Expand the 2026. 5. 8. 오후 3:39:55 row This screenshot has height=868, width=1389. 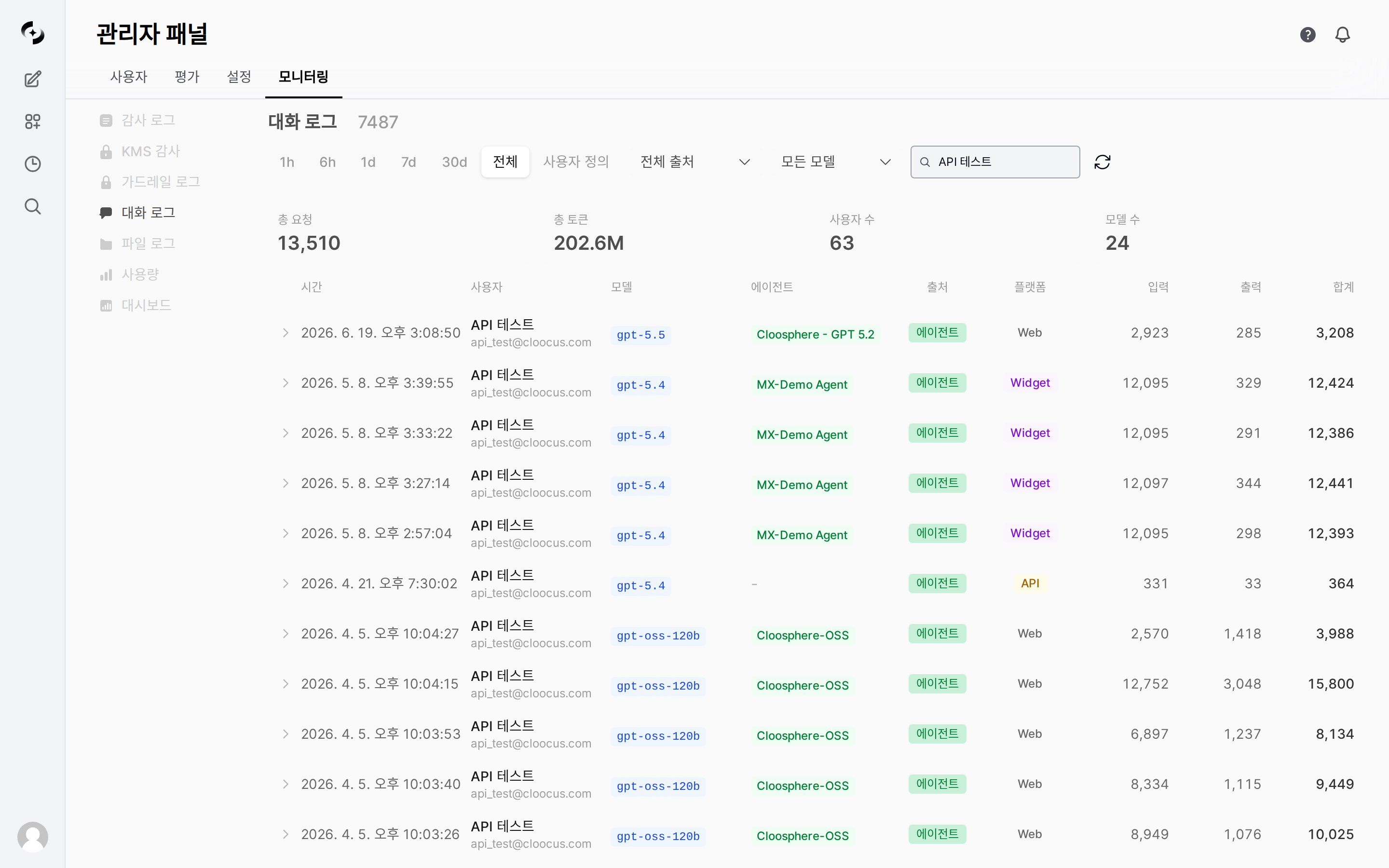tap(285, 383)
